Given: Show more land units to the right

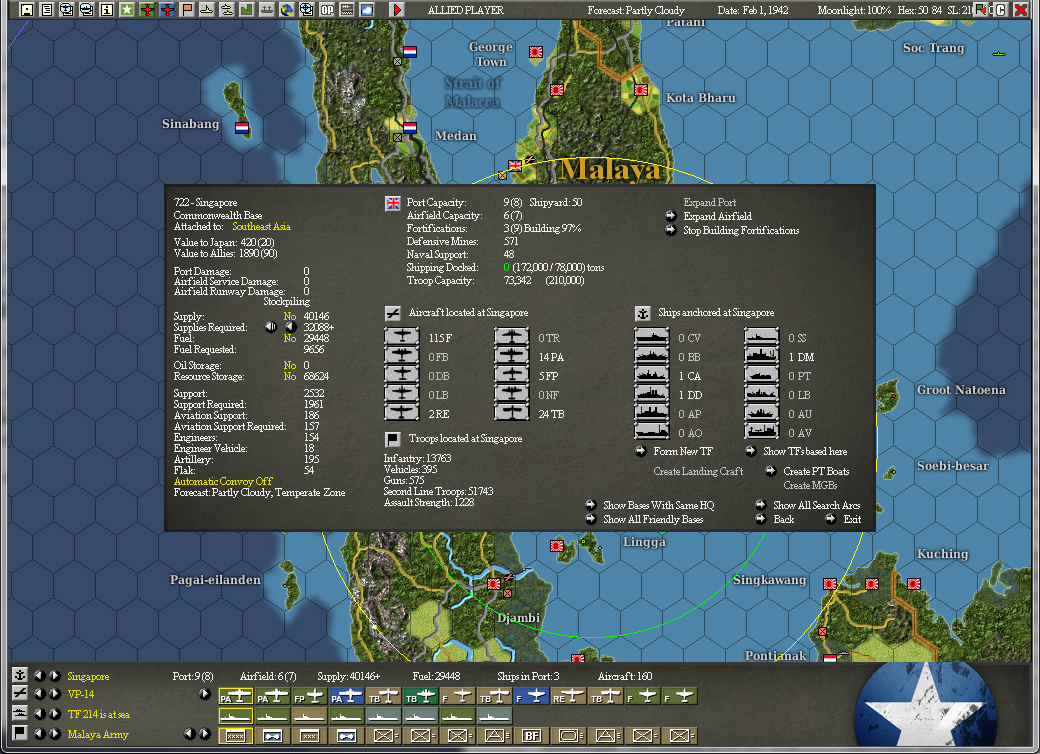Looking at the screenshot, I should click(205, 734).
